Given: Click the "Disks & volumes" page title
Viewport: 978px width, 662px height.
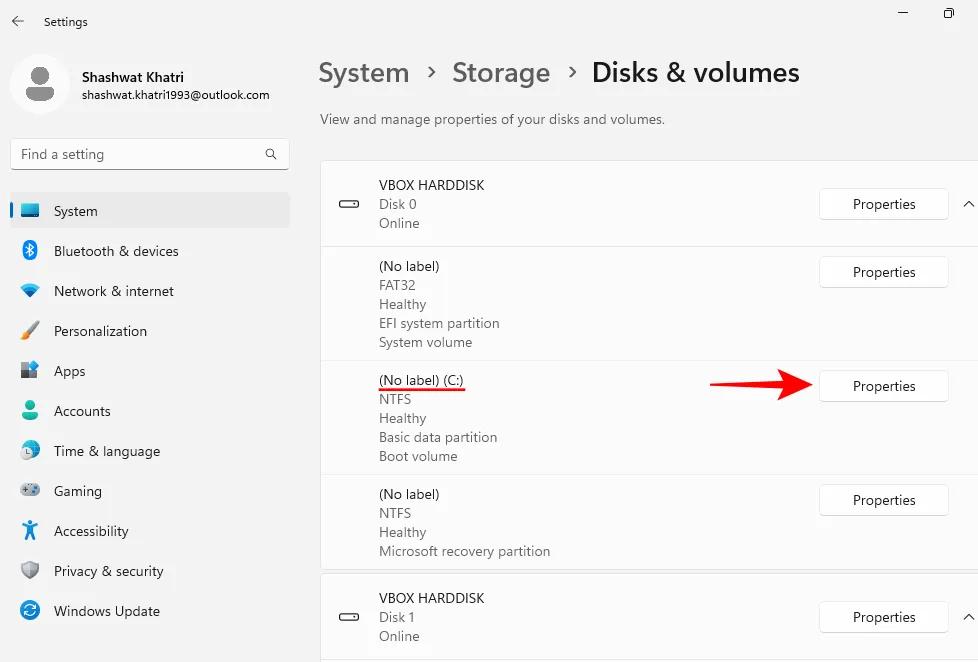Looking at the screenshot, I should (695, 73).
